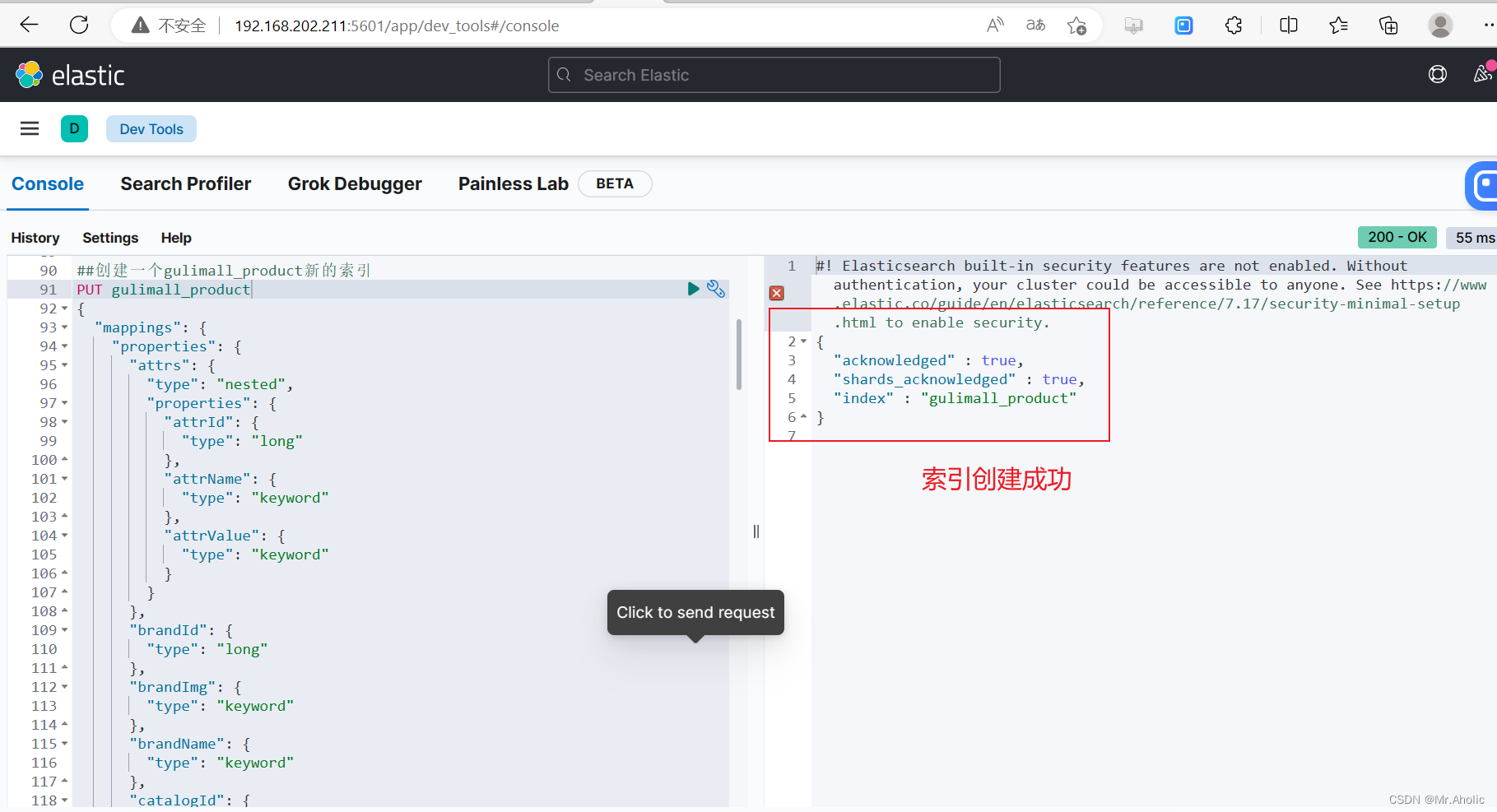Focus the Search Elastic input field

point(774,75)
